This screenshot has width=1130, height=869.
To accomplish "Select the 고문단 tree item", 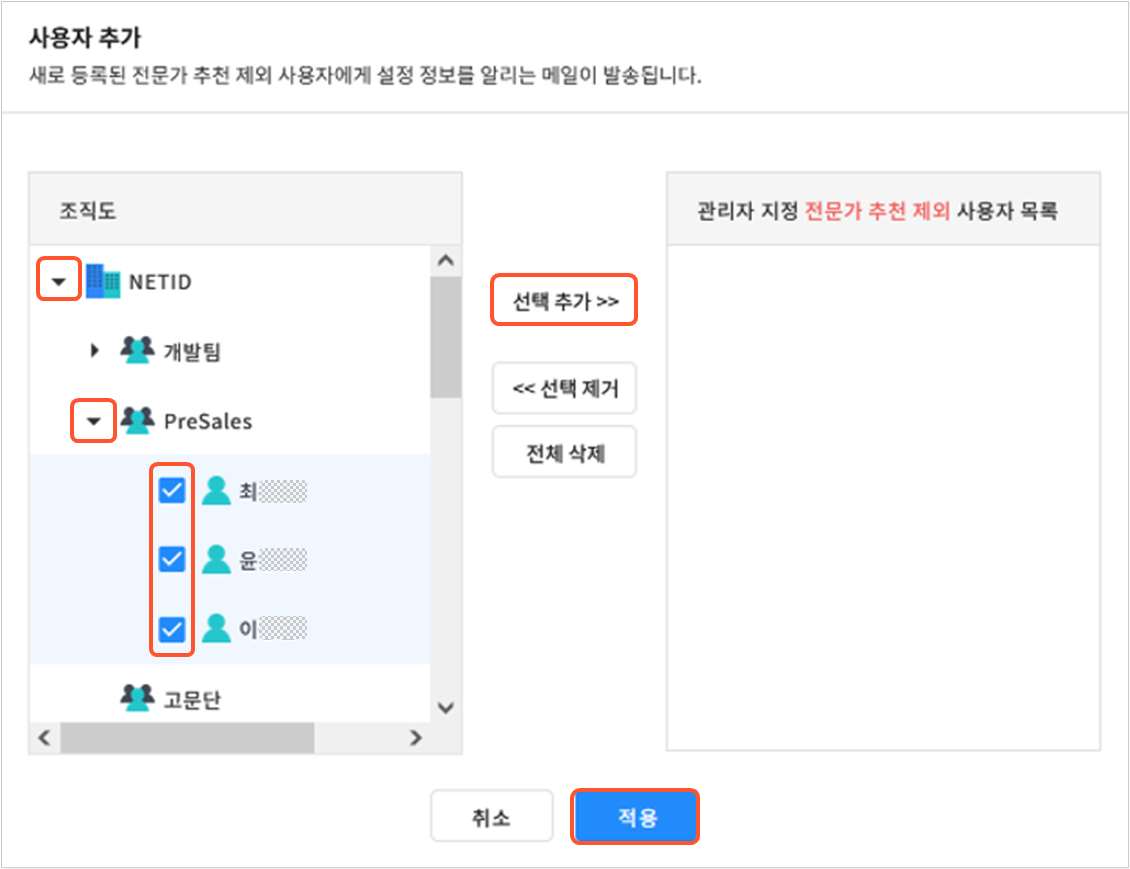I will pos(192,699).
